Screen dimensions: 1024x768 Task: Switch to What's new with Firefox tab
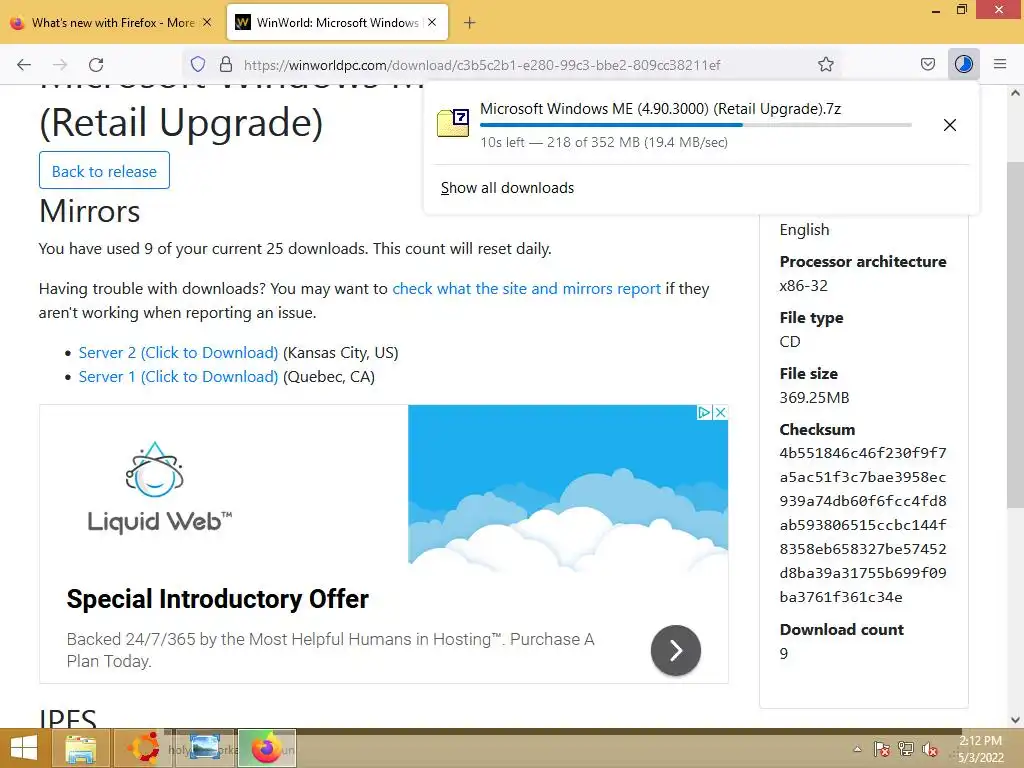tap(112, 22)
